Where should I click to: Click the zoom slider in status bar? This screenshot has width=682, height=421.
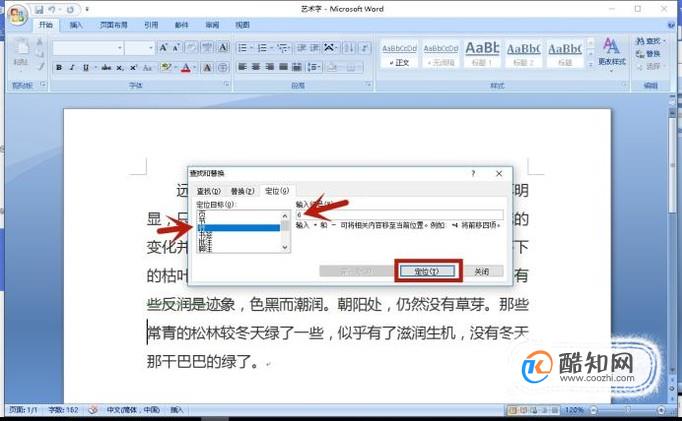point(628,410)
